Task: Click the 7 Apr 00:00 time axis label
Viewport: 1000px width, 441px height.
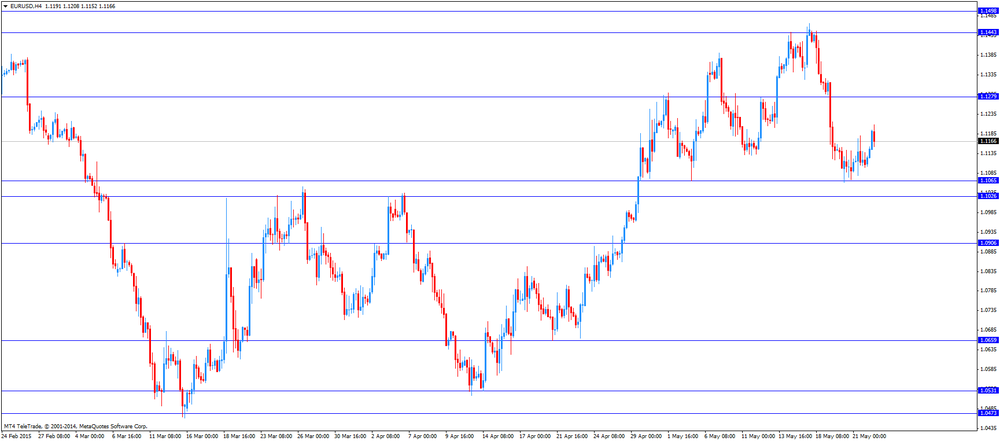Action: (x=420, y=437)
